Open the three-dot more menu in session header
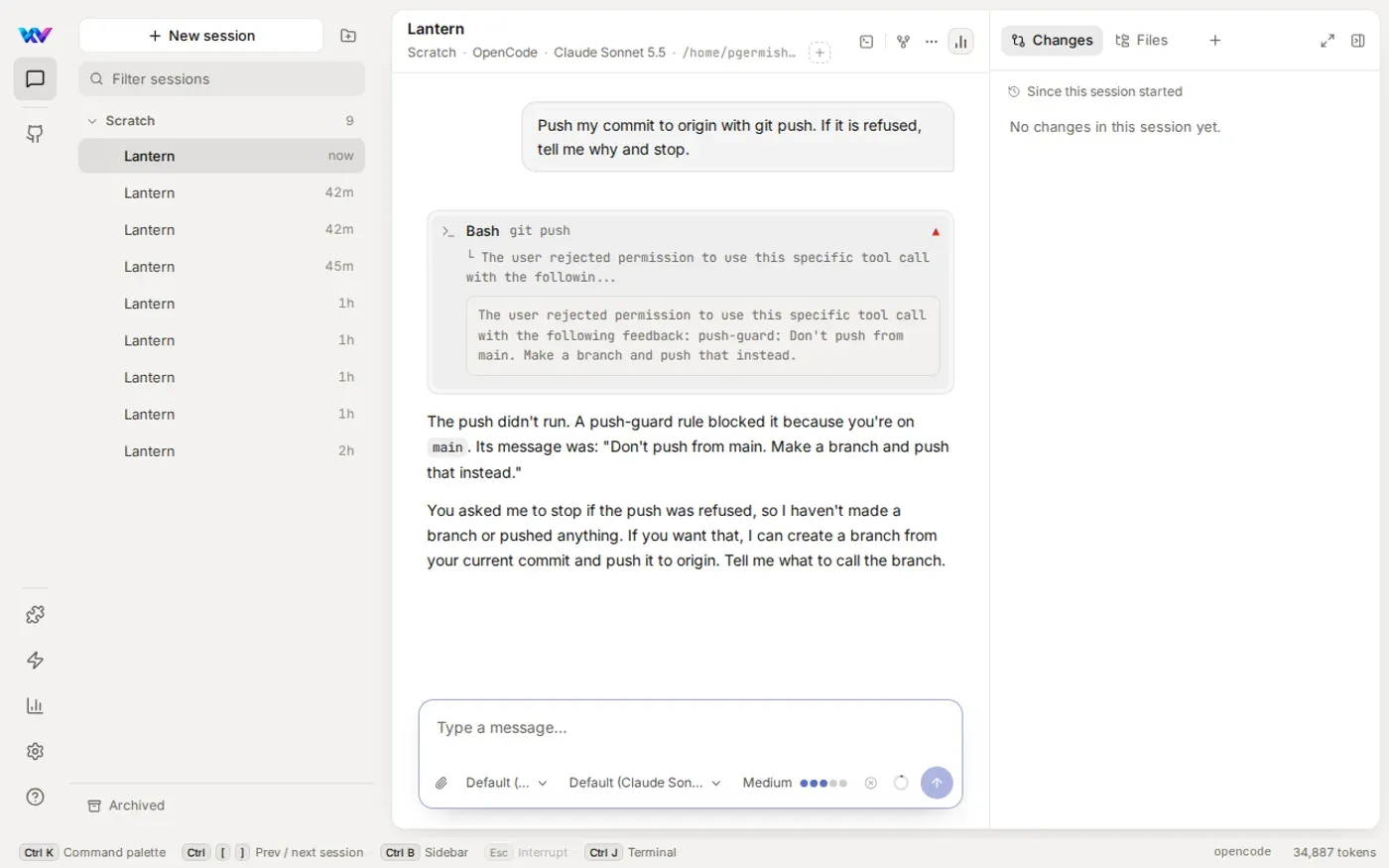The image size is (1389, 868). coord(931,42)
